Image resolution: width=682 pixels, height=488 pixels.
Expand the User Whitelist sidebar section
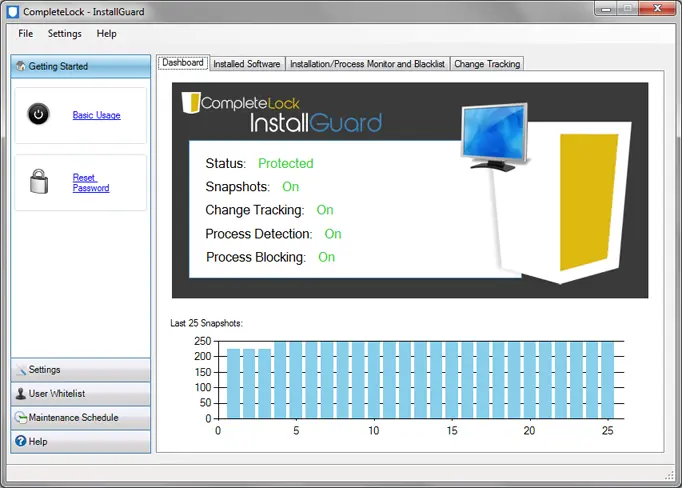click(x=80, y=394)
